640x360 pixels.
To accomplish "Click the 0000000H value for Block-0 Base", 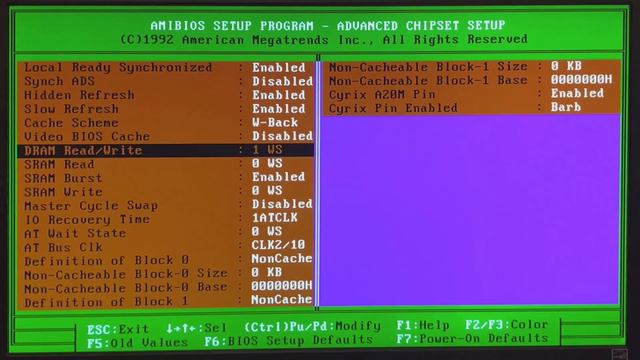I will pos(282,286).
